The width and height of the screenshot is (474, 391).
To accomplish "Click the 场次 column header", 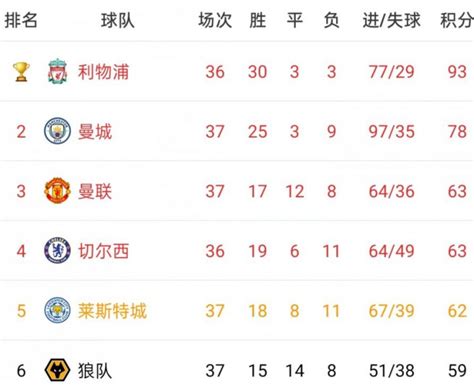I will point(215,20).
